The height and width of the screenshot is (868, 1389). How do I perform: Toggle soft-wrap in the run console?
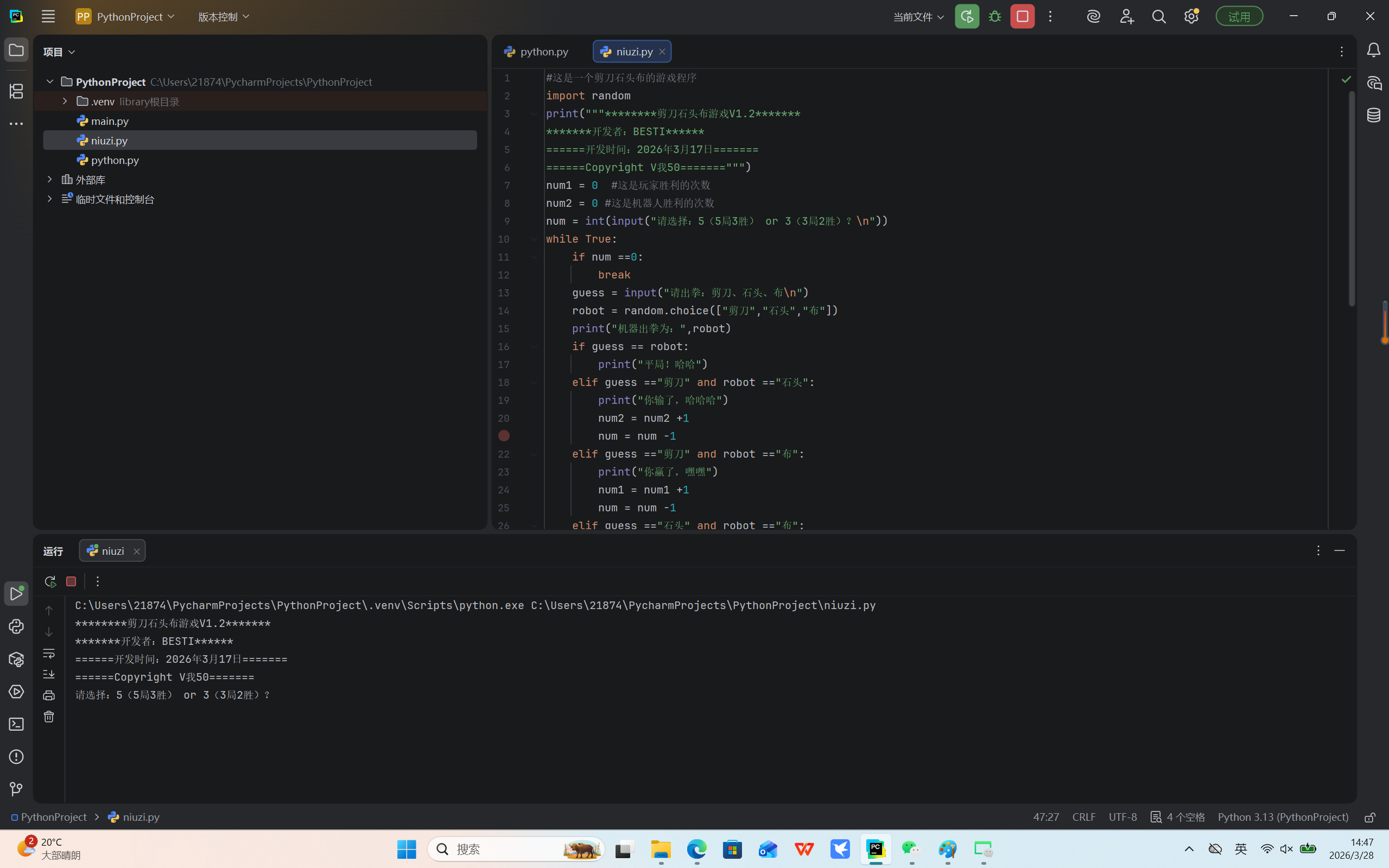49,653
